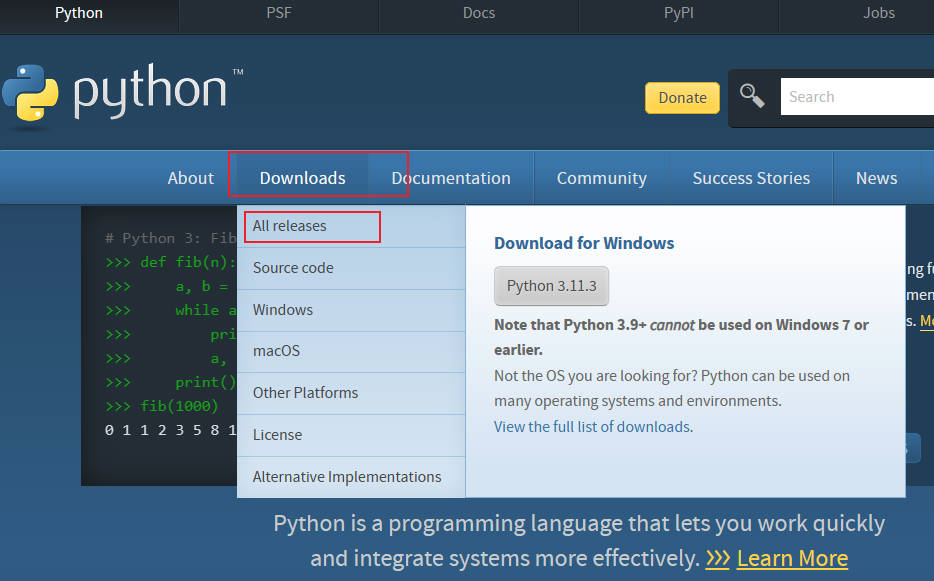This screenshot has width=934, height=581.
Task: Select All releases in Downloads dropdown
Action: pyautogui.click(x=351, y=226)
